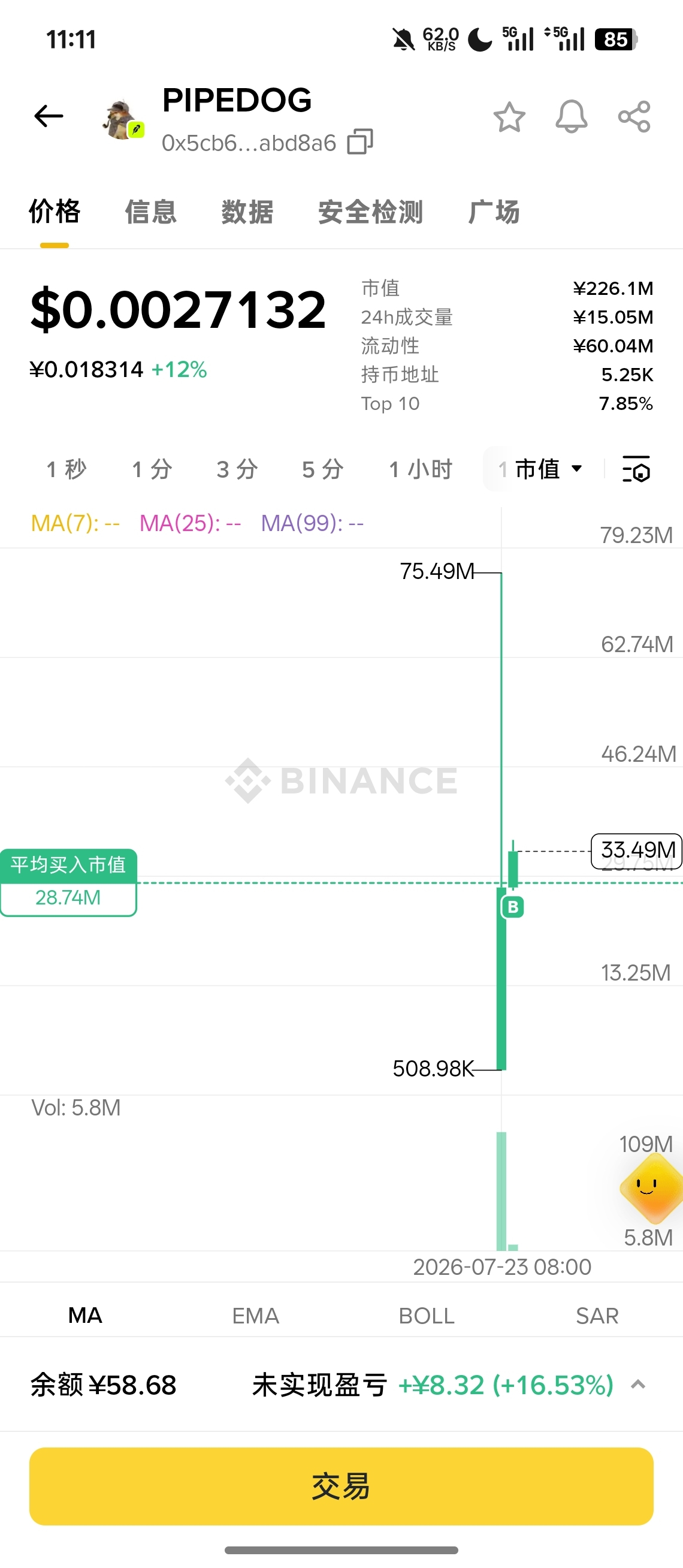
Task: Open price alert bell icon
Action: tap(572, 117)
